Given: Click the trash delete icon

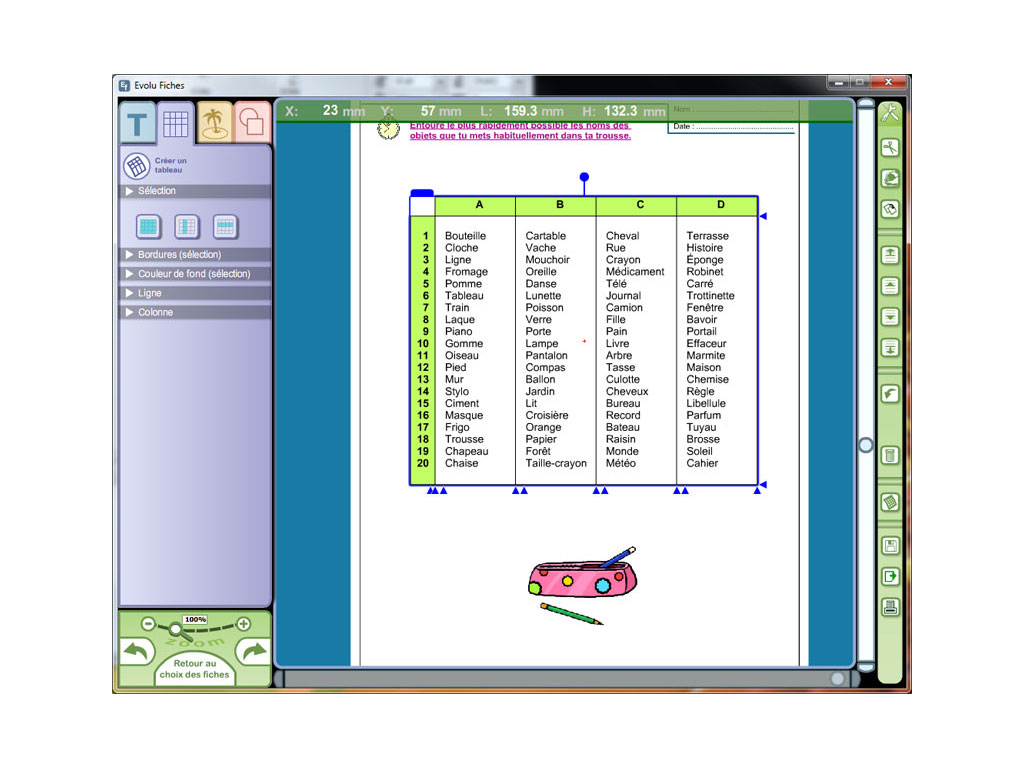Looking at the screenshot, I should tap(889, 456).
